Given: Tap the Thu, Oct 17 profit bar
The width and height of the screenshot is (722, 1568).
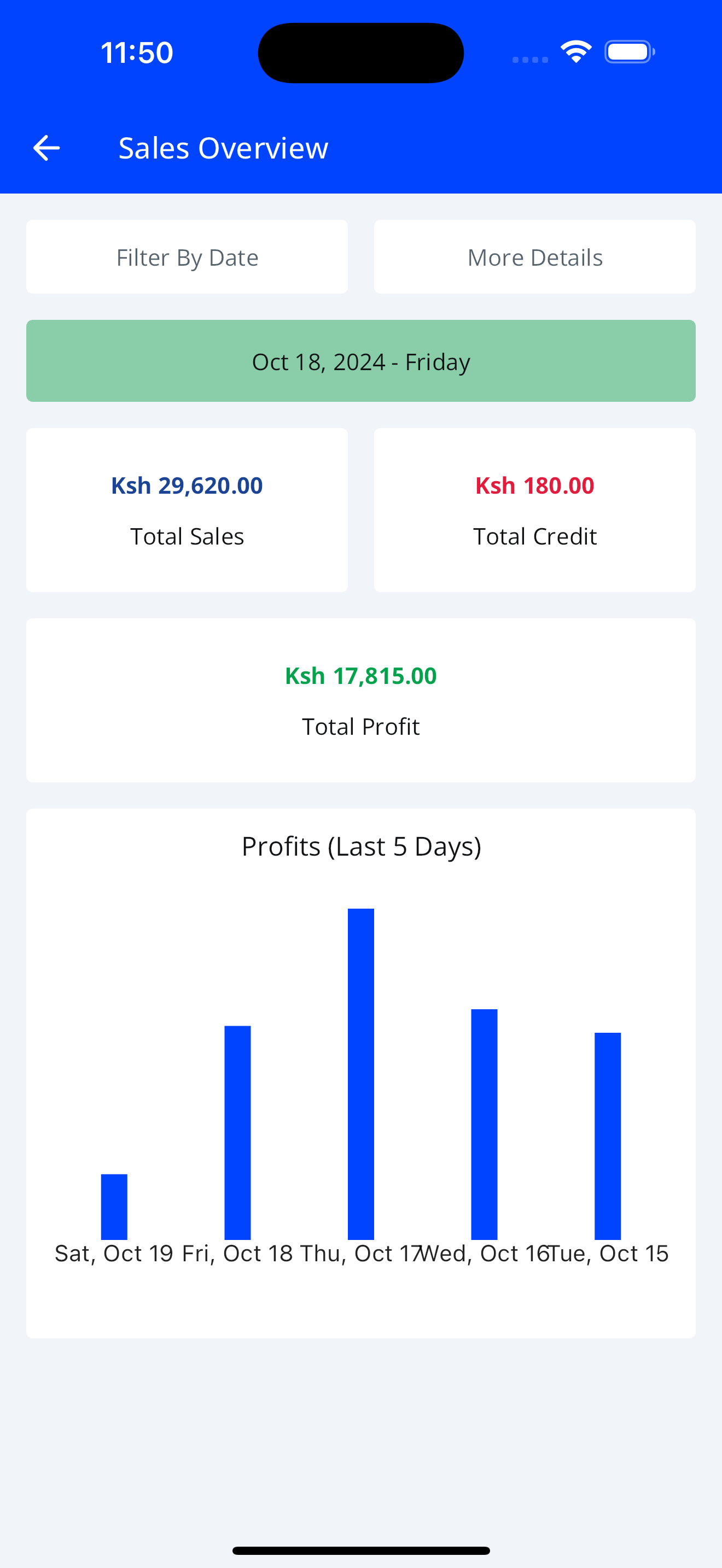Looking at the screenshot, I should point(361,1074).
